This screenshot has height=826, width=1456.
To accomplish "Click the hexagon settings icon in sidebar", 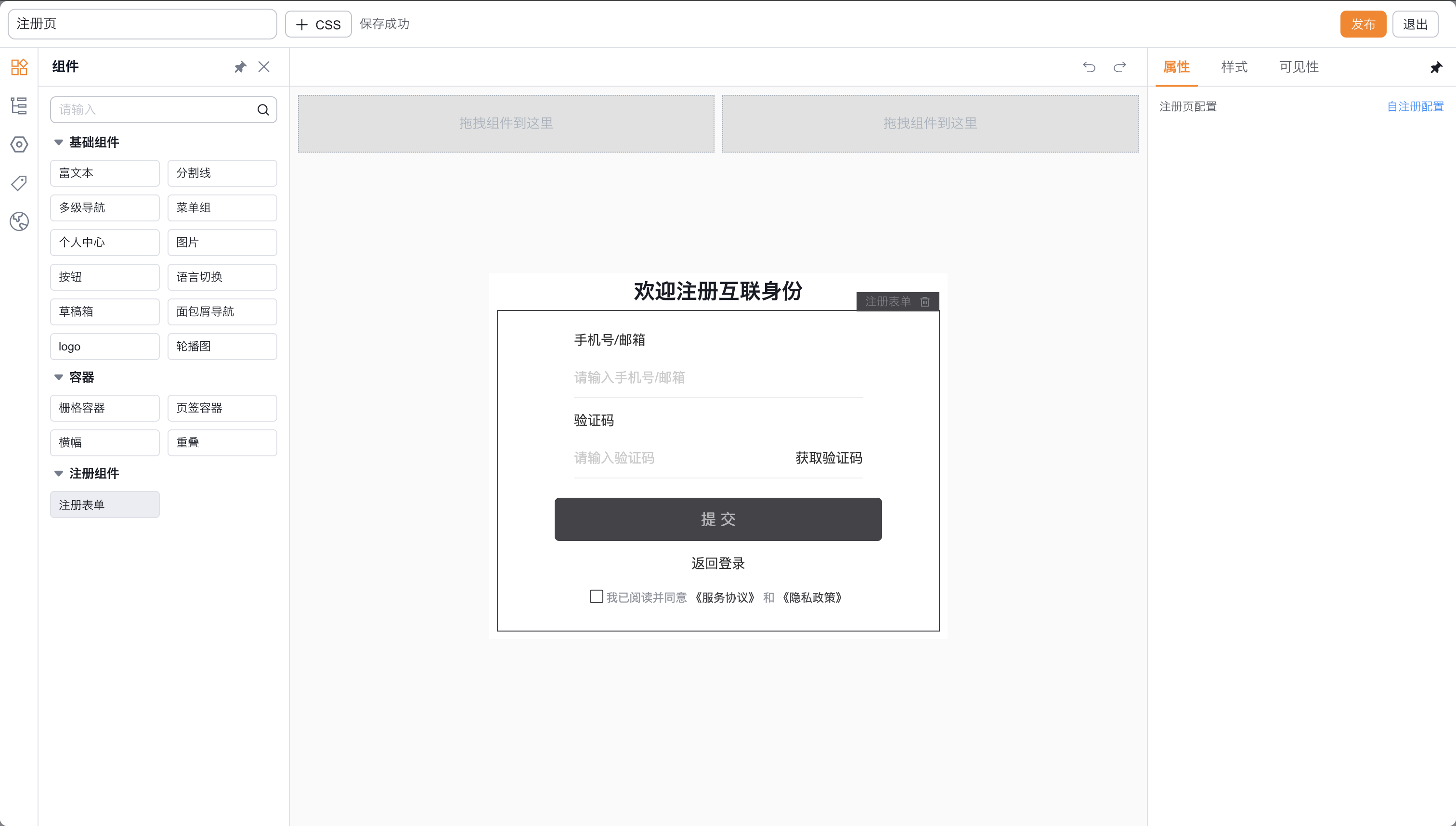I will coord(19,144).
